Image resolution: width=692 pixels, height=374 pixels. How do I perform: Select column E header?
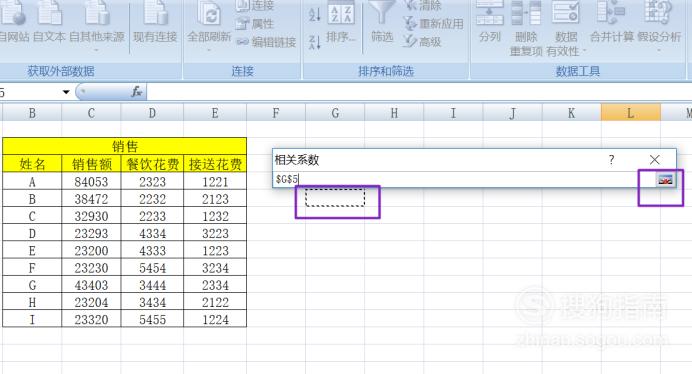click(215, 113)
